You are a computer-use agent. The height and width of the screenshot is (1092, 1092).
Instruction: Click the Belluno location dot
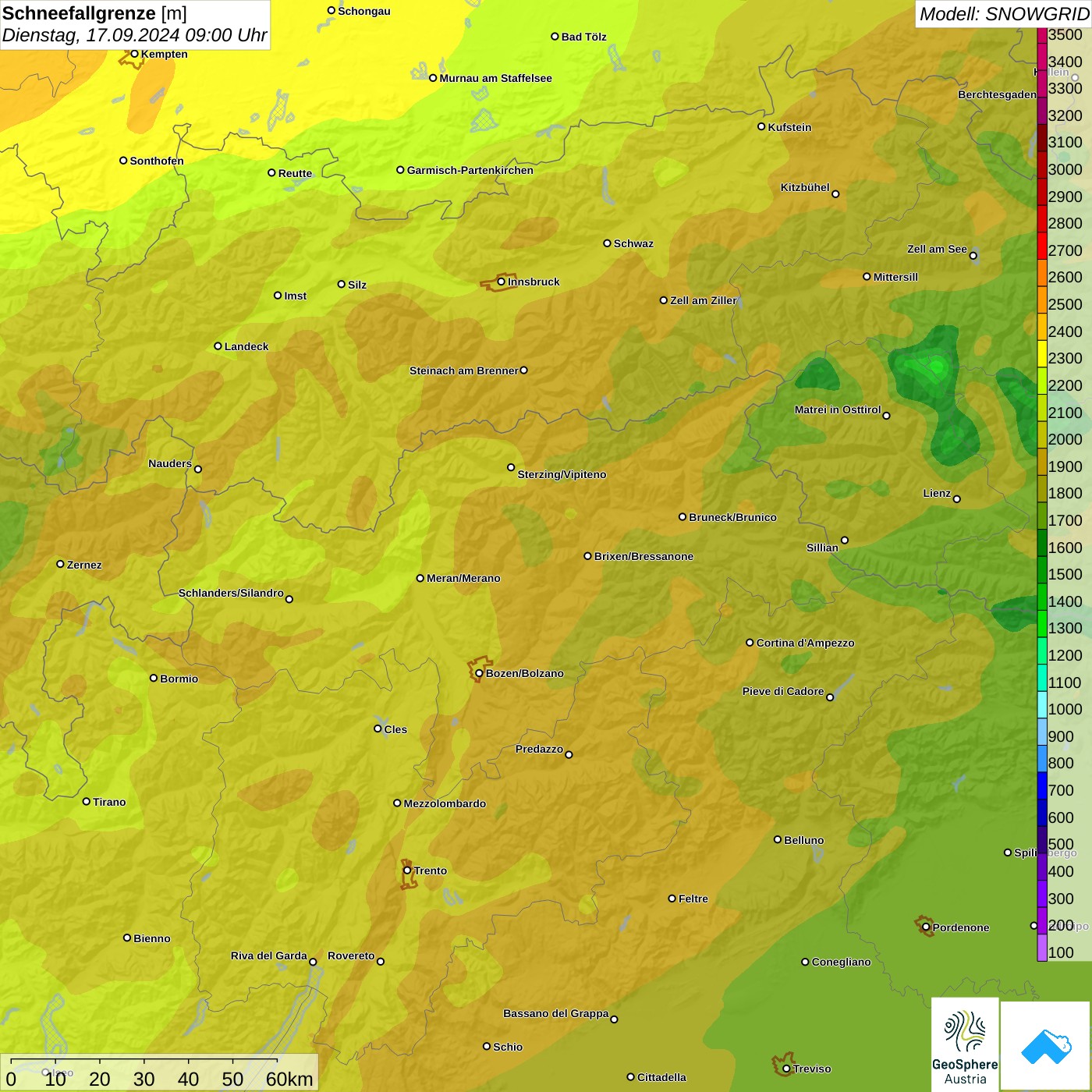(778, 839)
